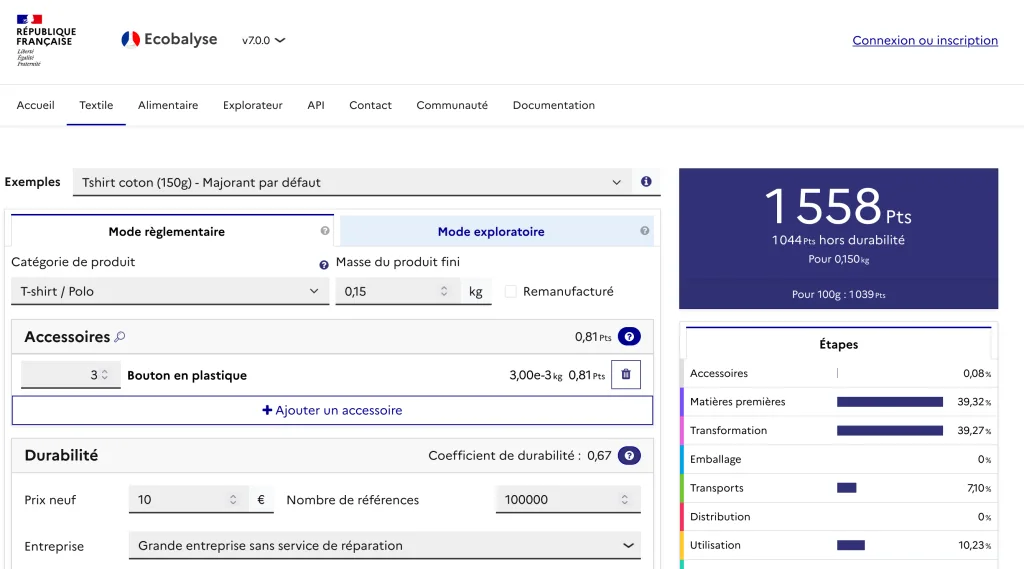Click the magnifier icon beside Accessoires heading
The image size is (1024, 569).
click(x=120, y=337)
